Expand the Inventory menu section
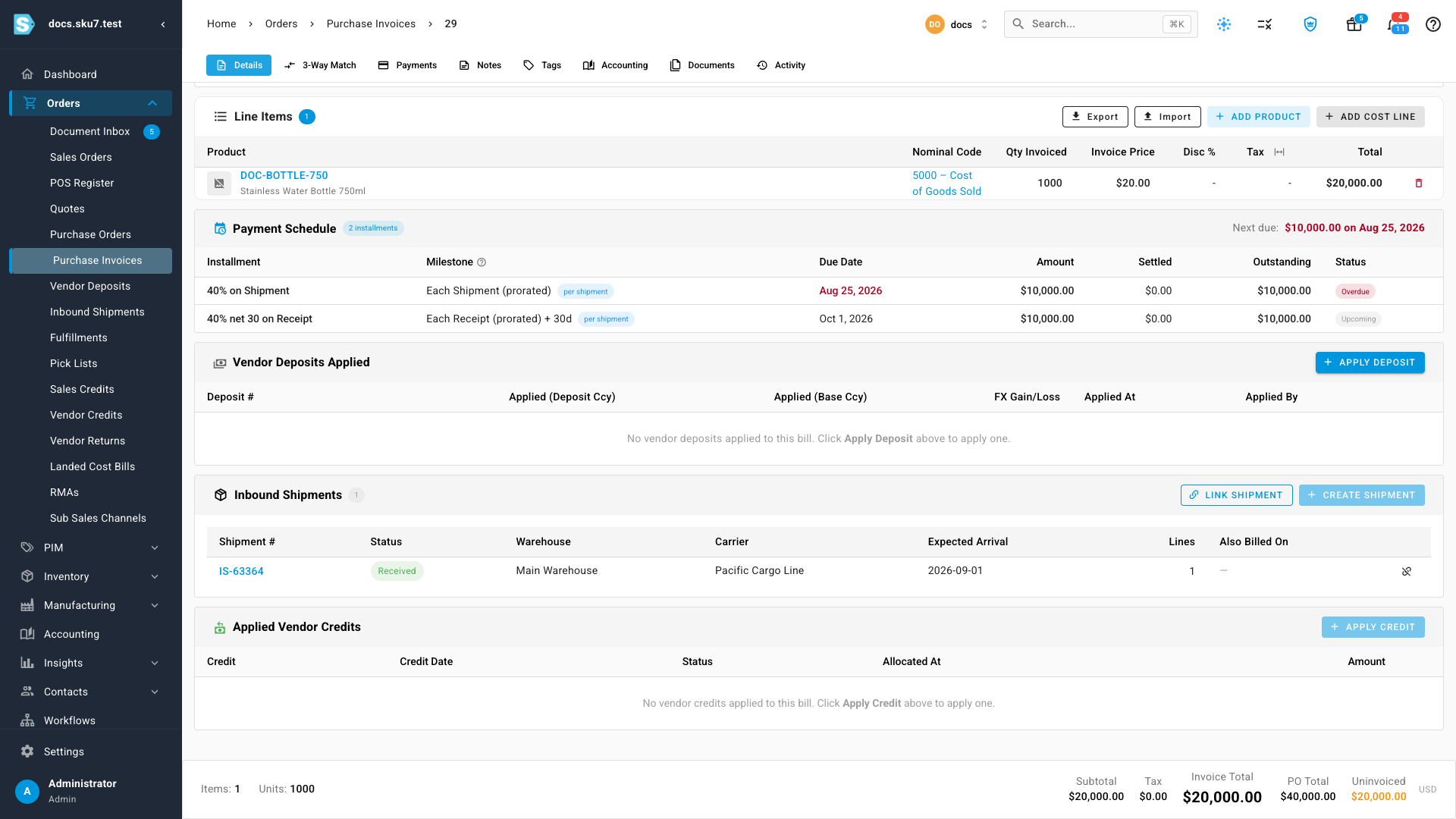1456x819 pixels. click(x=155, y=576)
